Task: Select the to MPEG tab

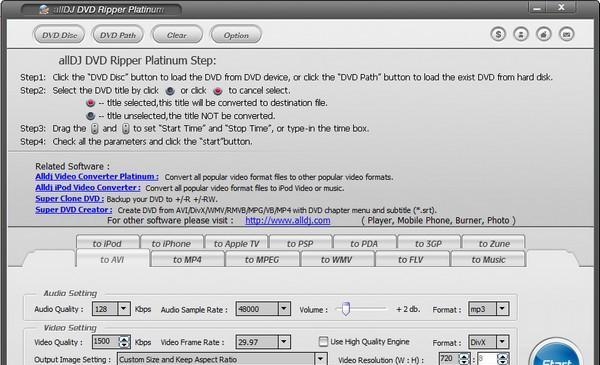Action: coord(262,259)
